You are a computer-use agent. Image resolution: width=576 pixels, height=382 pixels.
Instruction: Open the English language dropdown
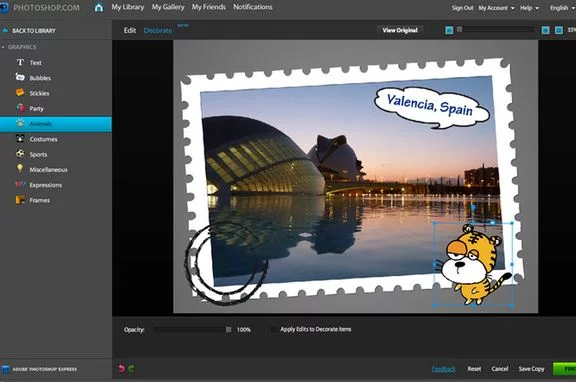562,8
